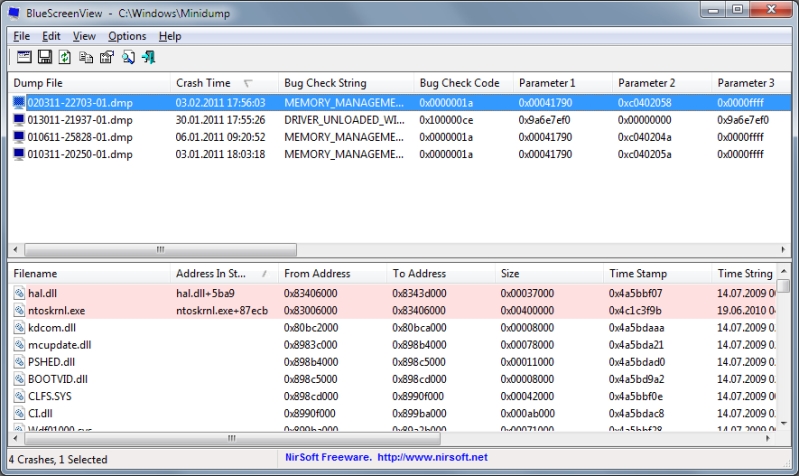Click the upper pane scroll right arrow
The width and height of the screenshot is (799, 476).
[783, 250]
